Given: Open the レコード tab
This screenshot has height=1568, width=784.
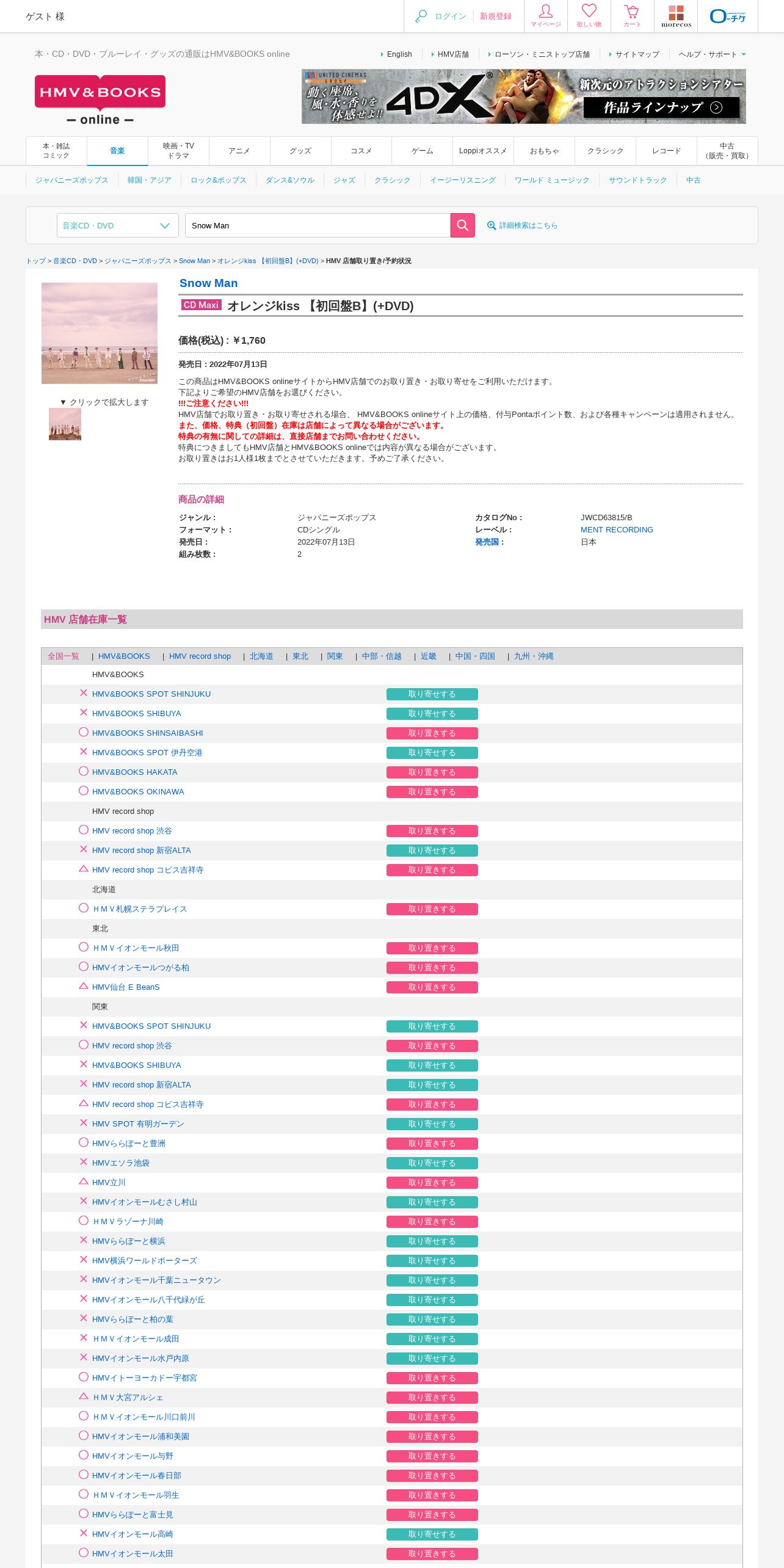Looking at the screenshot, I should pyautogui.click(x=666, y=151).
